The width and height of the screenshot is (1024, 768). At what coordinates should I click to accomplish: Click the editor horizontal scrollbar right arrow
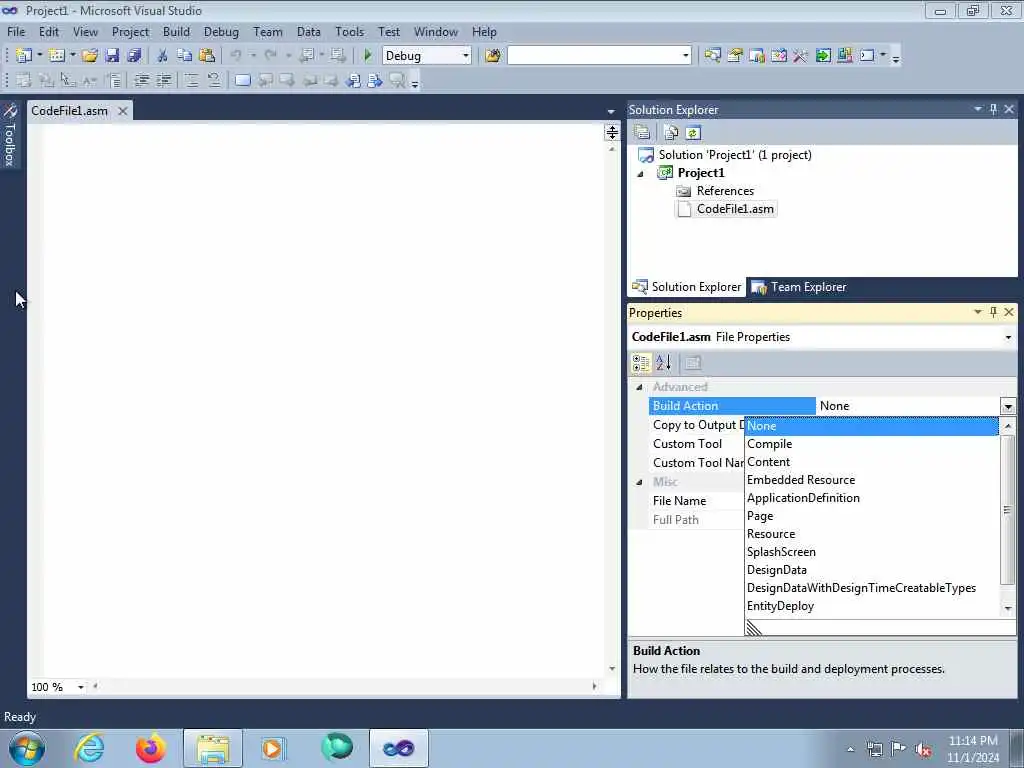tap(594, 686)
